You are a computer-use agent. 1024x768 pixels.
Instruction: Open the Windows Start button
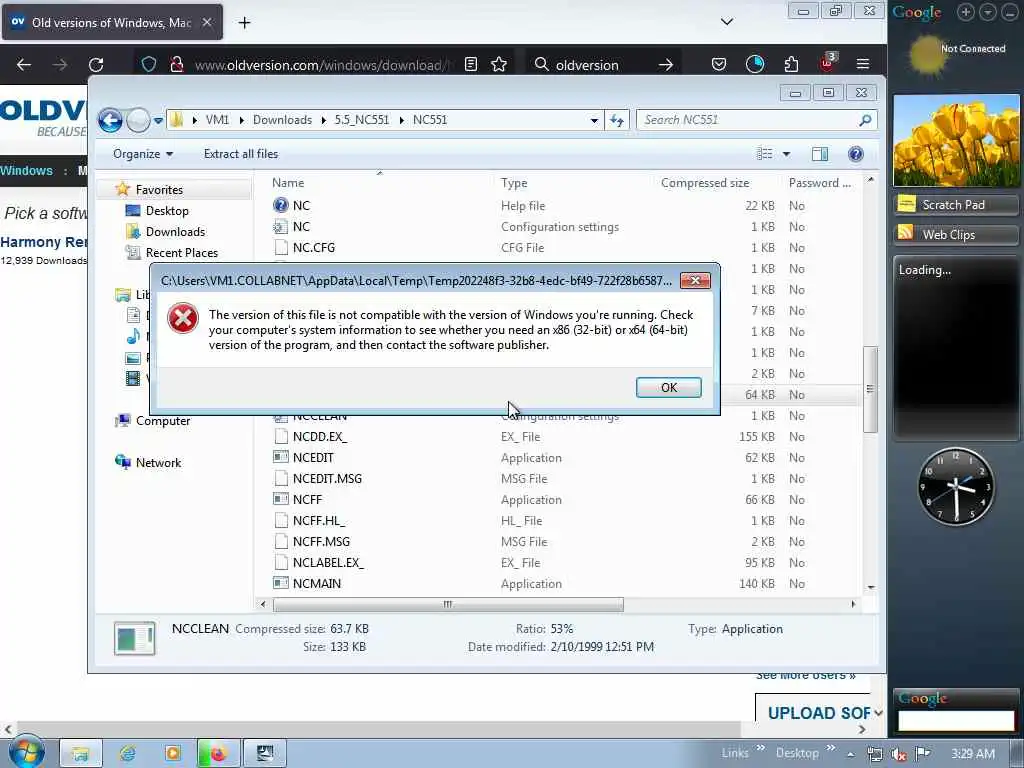[26, 752]
